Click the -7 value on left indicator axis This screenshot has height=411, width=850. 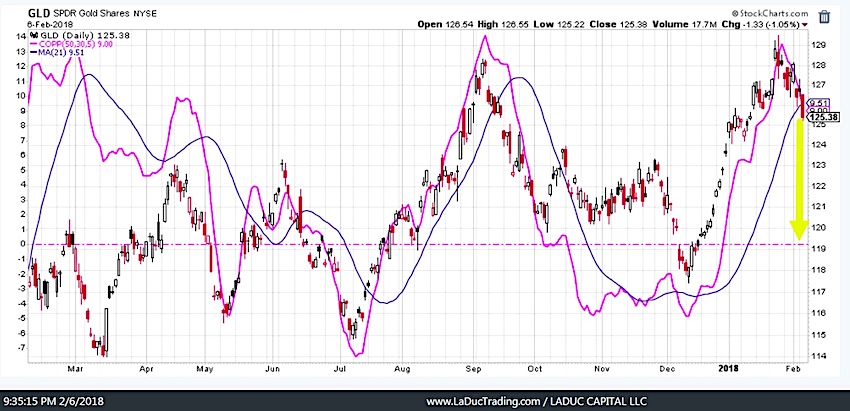20,348
